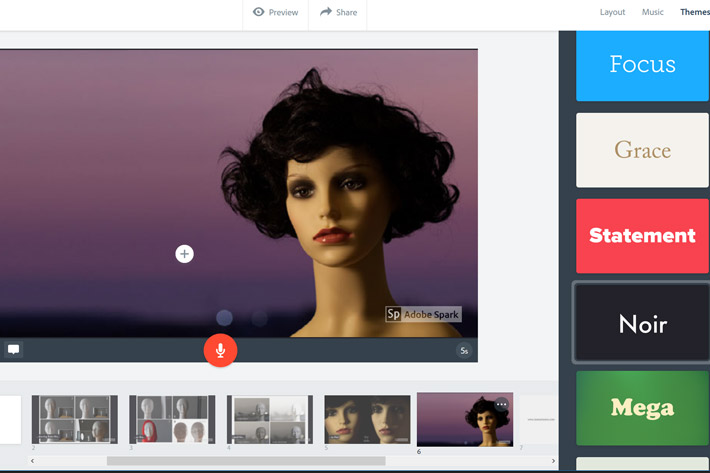Select slide 2 thumbnail
This screenshot has height=473, width=710.
pos(75,419)
